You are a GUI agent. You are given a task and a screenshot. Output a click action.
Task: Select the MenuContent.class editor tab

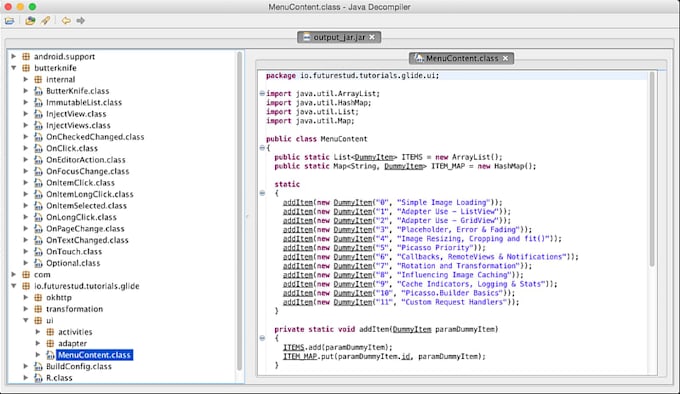[461, 58]
